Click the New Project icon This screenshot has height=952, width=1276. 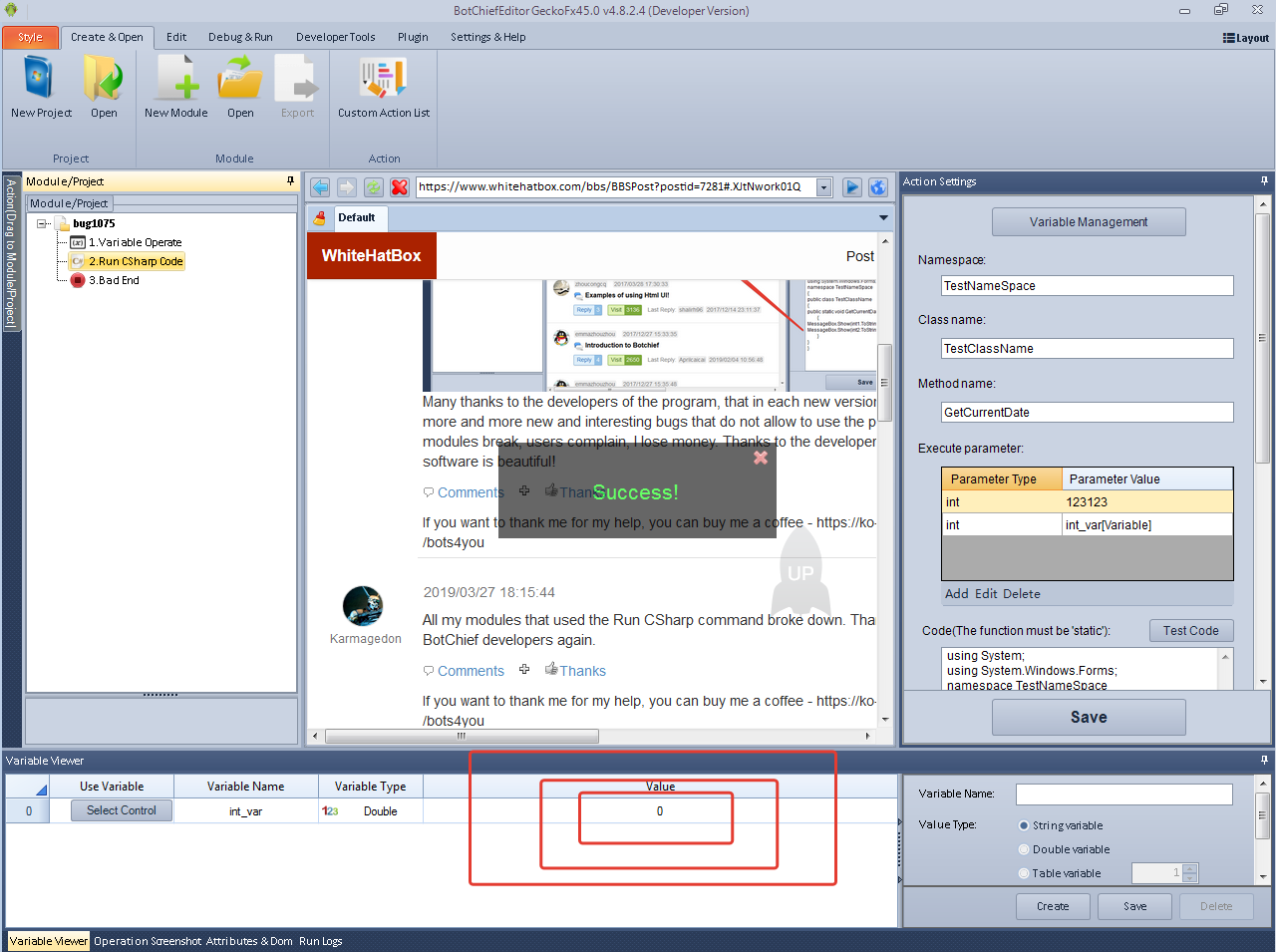pos(40,80)
